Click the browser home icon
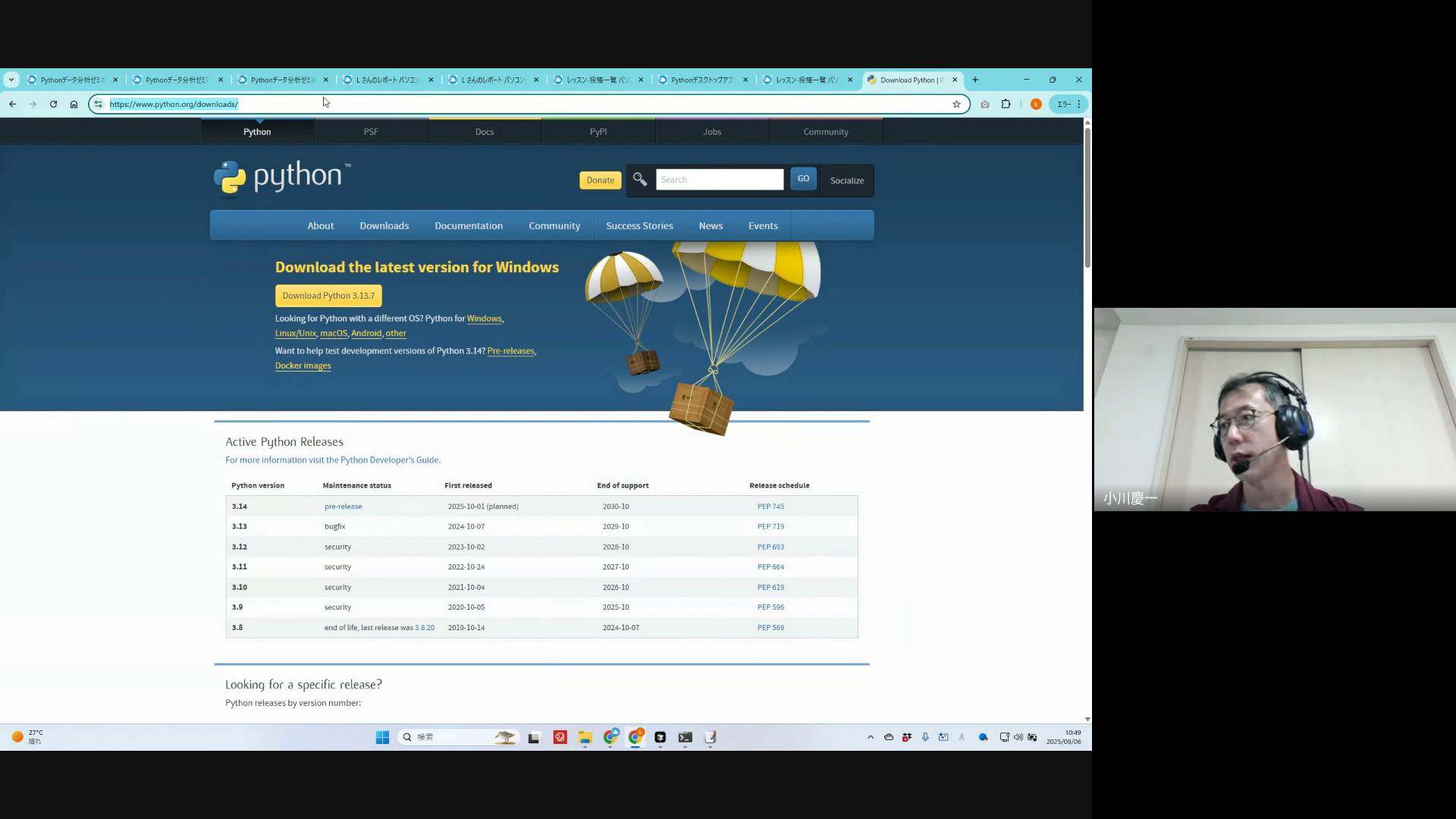The height and width of the screenshot is (819, 1456). pyautogui.click(x=74, y=104)
